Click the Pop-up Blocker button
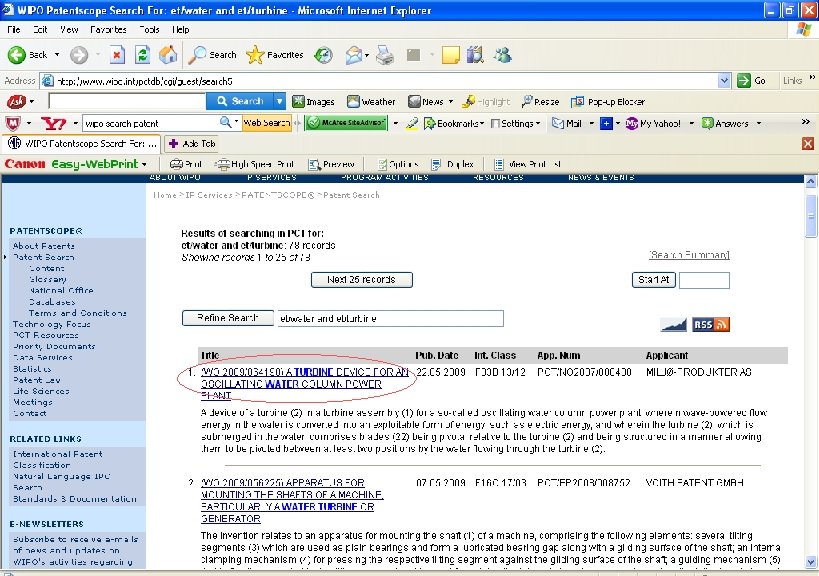 click(607, 102)
